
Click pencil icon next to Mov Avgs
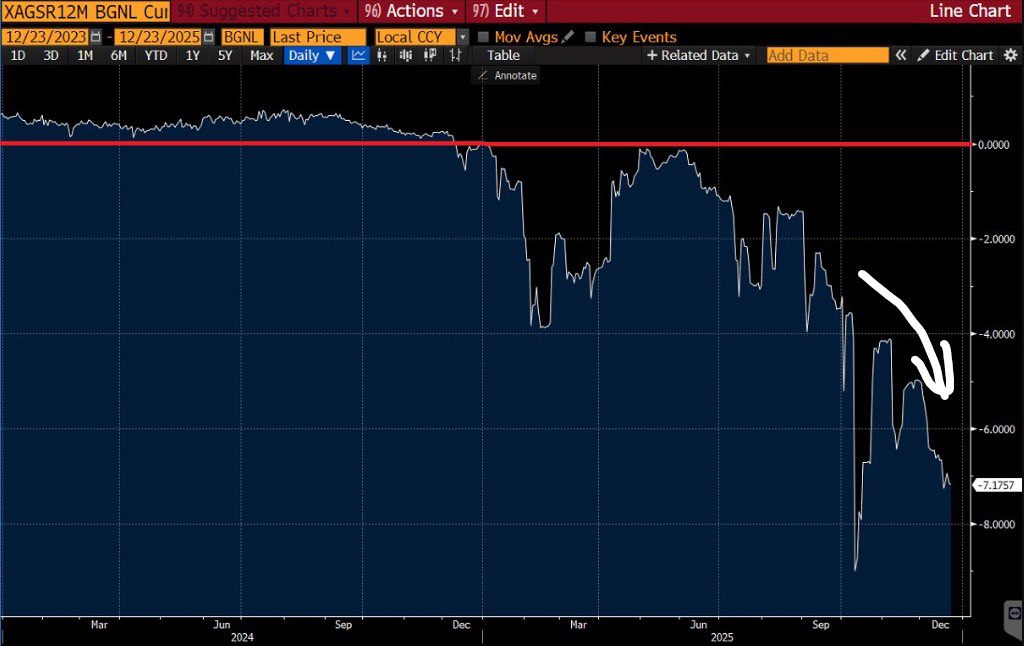pos(568,37)
